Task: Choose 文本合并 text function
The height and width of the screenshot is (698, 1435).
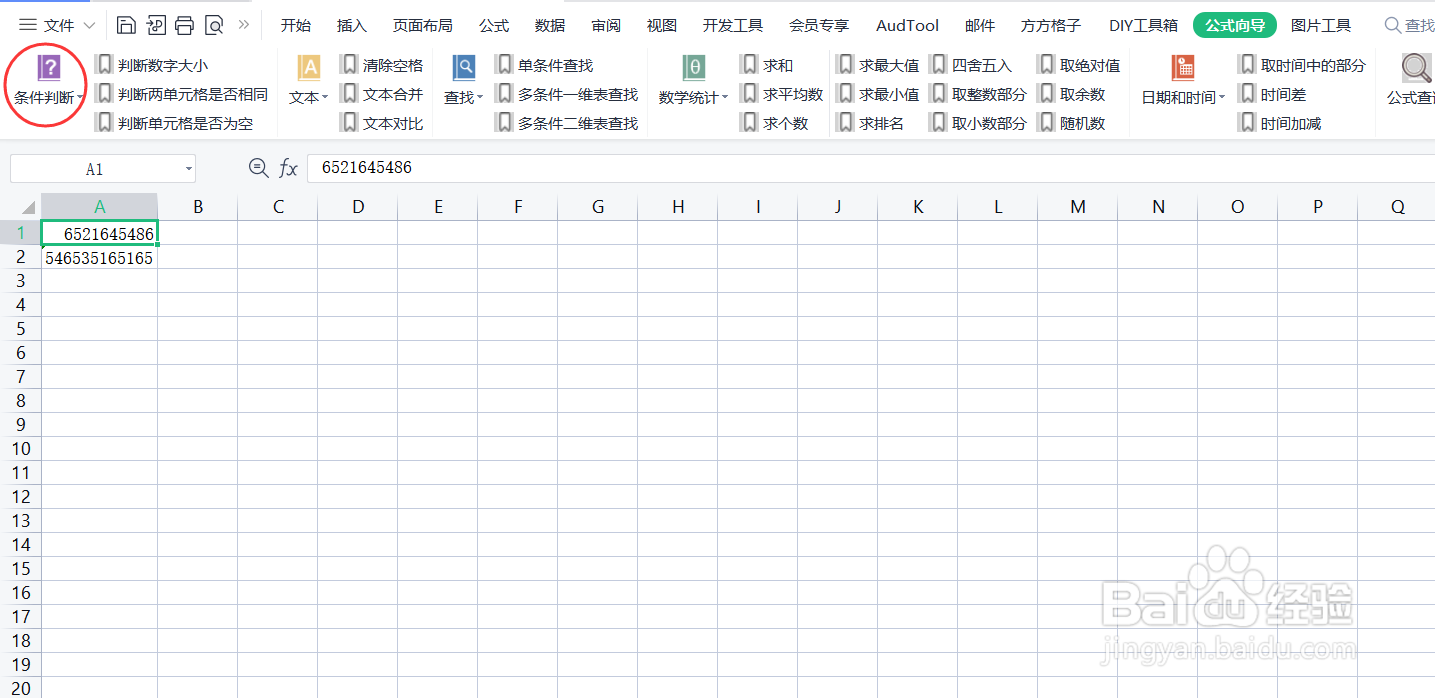Action: 382,94
